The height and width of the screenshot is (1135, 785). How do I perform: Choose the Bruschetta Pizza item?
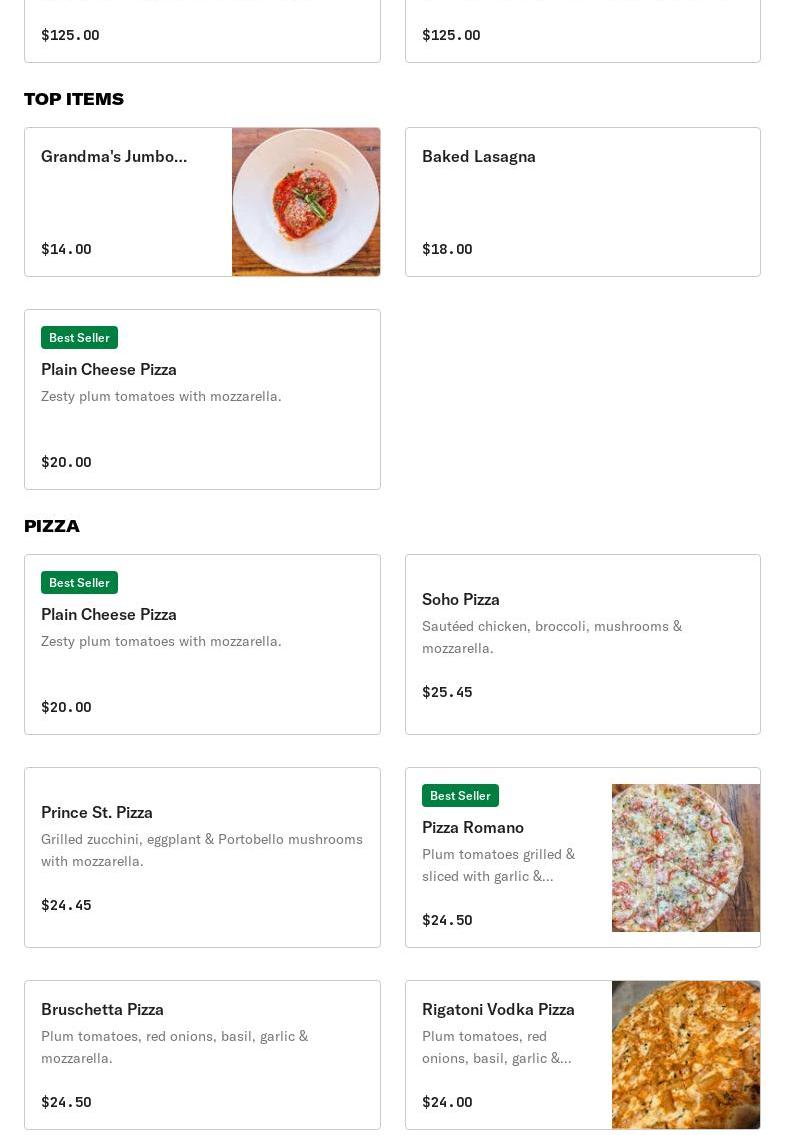(102, 1009)
